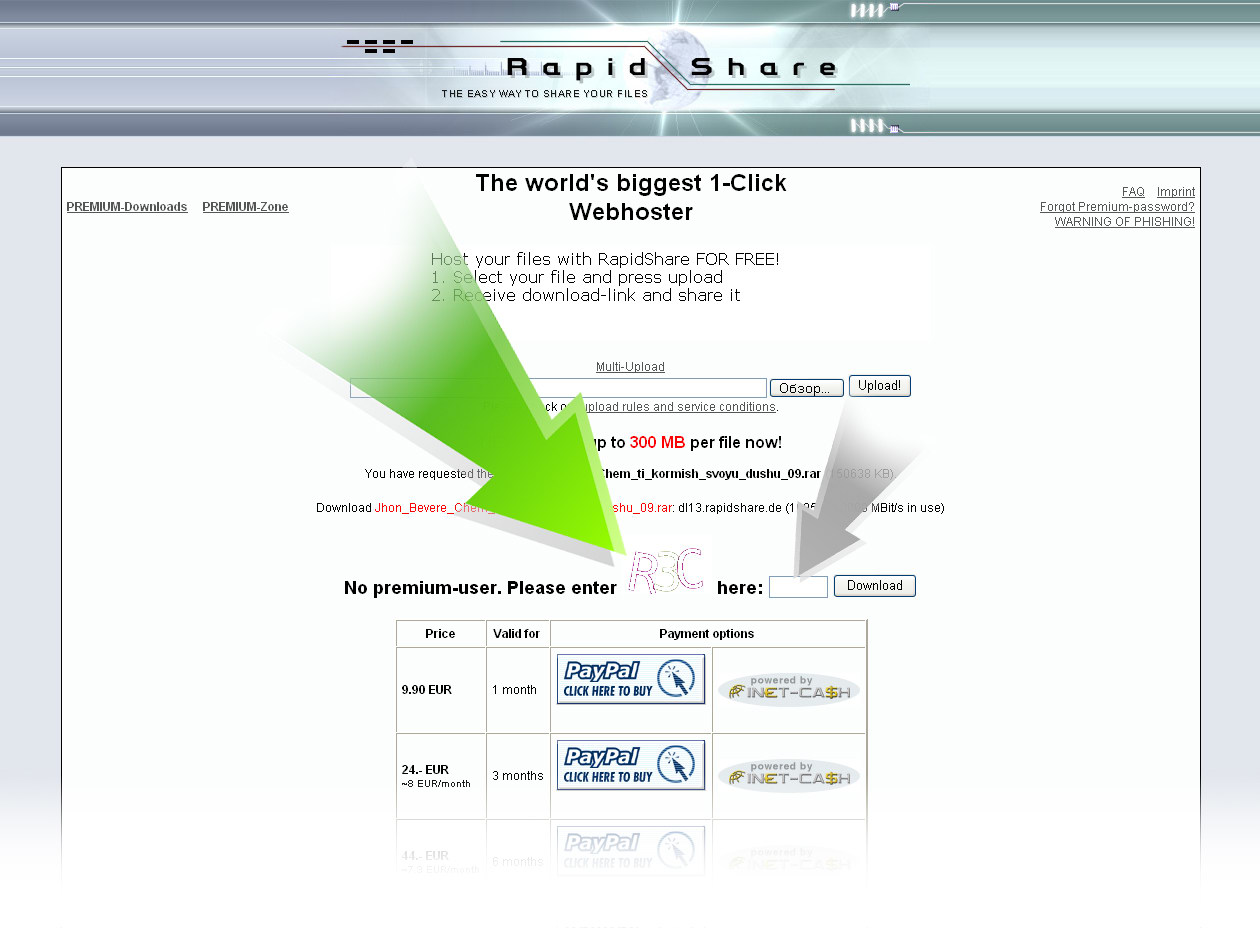
Task: Open the WARNING OF PHISHING! link
Action: point(1124,222)
